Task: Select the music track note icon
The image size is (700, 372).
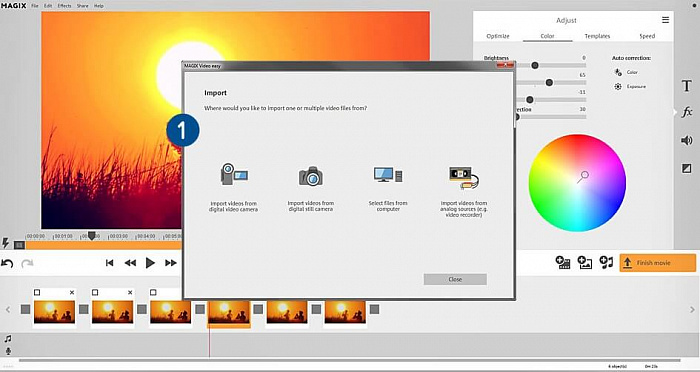Action: tap(8, 339)
